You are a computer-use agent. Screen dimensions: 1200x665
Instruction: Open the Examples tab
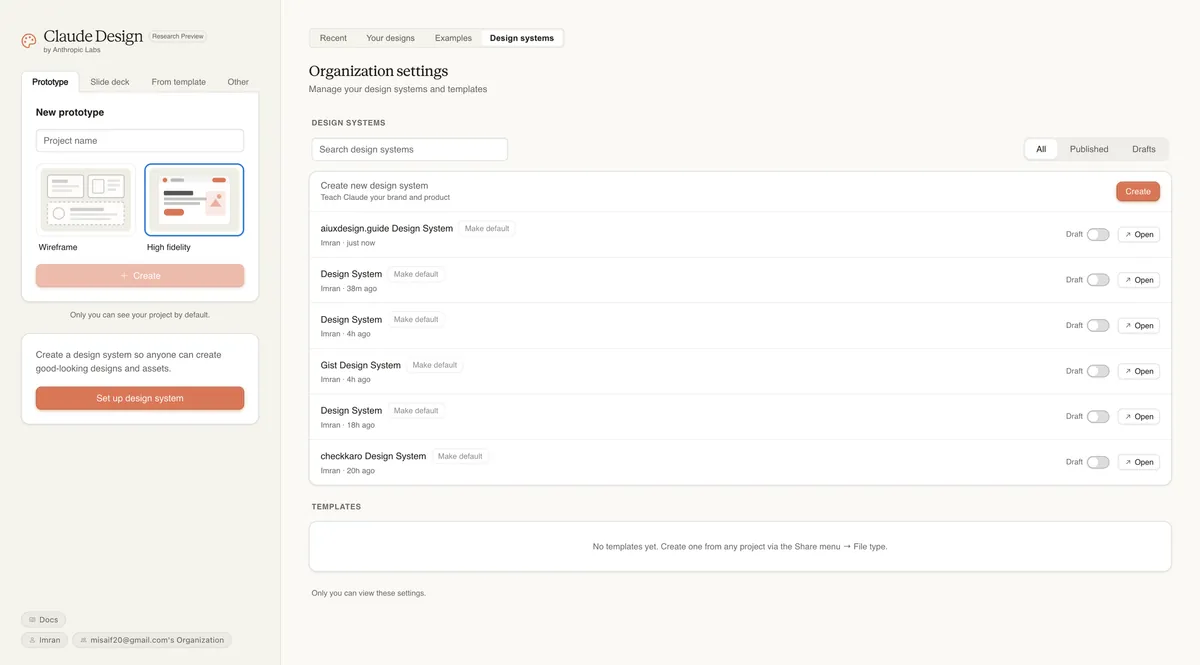(x=453, y=38)
